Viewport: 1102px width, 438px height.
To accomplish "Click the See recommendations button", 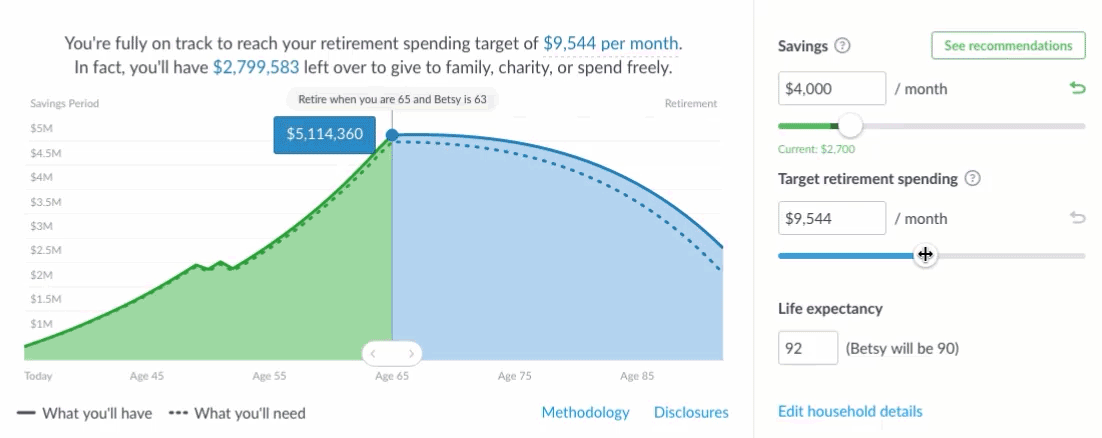I will point(1008,46).
